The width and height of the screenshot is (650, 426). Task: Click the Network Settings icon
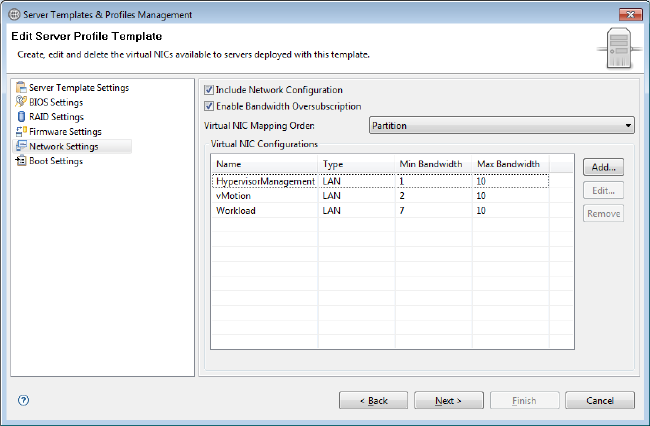click(21, 146)
